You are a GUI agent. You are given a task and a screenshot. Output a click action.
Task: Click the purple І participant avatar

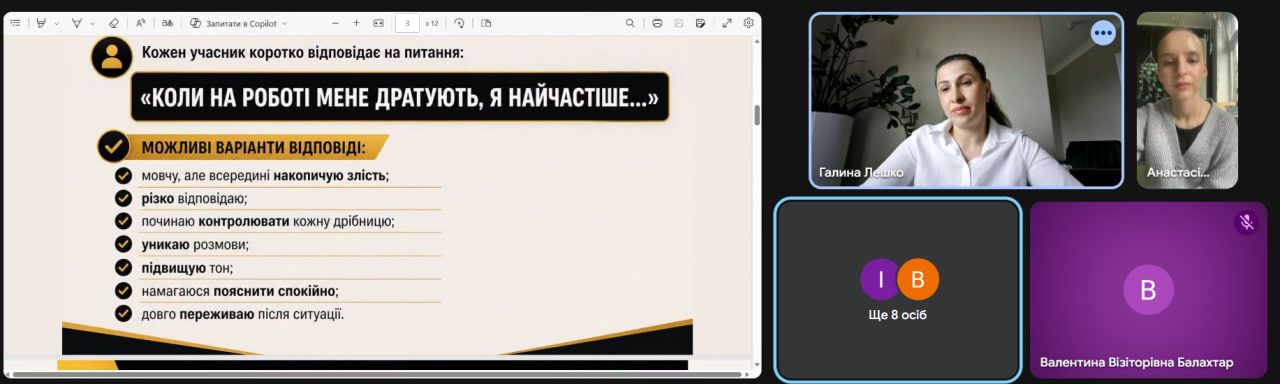pos(881,279)
